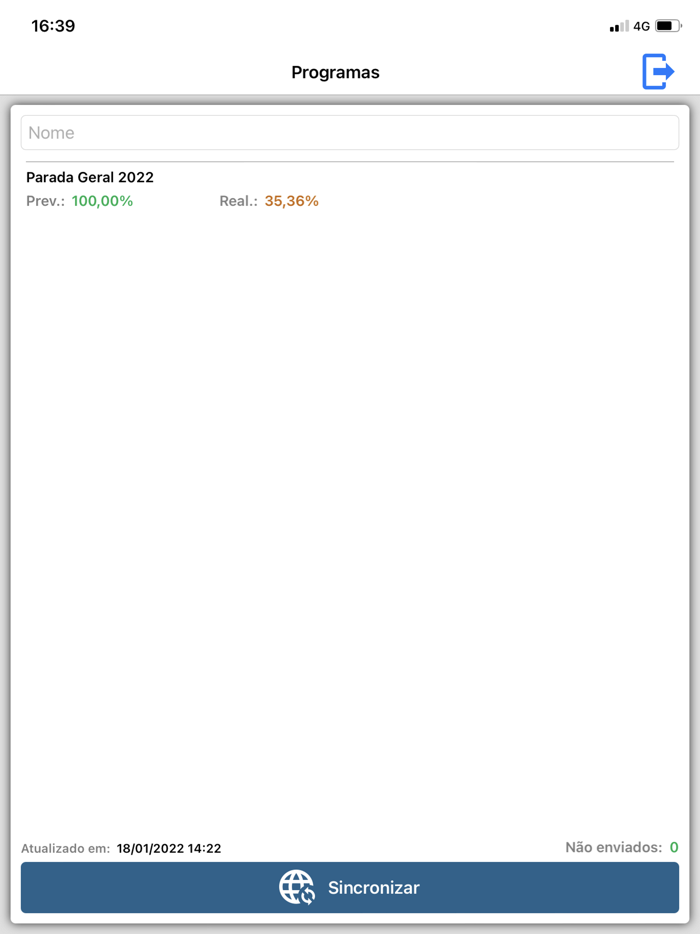Click the globe sync icon
This screenshot has width=700, height=934.
tap(297, 887)
